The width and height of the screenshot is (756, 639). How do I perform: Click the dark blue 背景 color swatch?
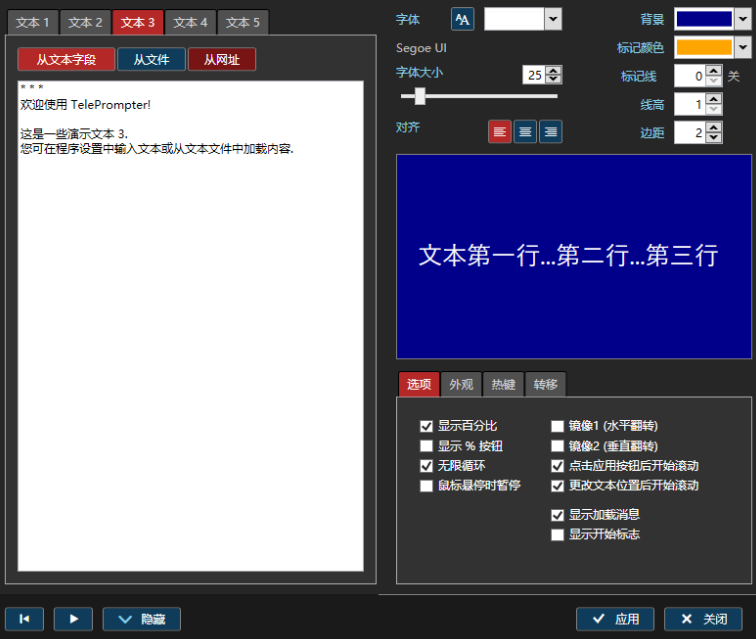[704, 19]
